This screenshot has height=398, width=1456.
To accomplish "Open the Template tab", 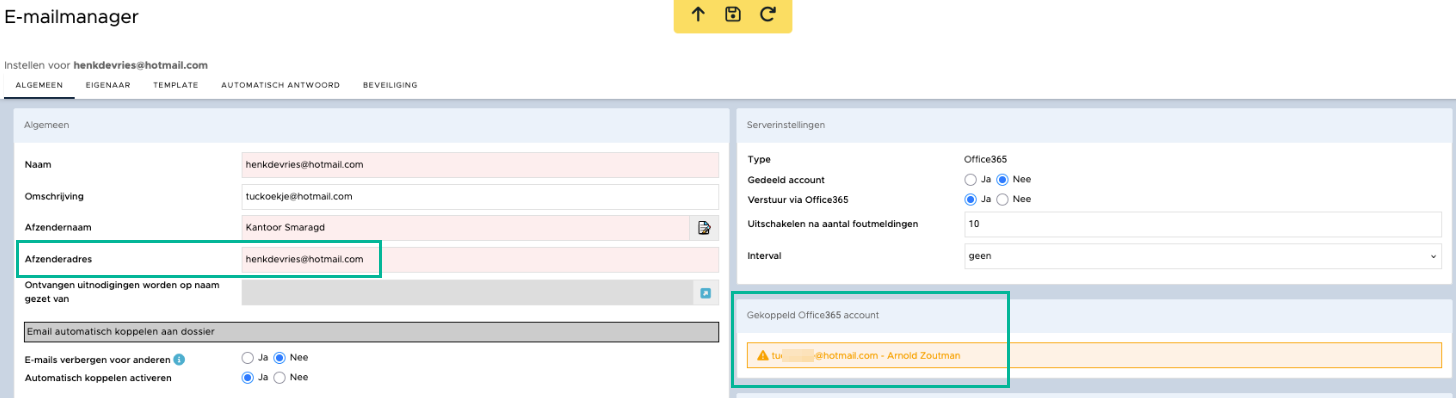I will pos(175,85).
